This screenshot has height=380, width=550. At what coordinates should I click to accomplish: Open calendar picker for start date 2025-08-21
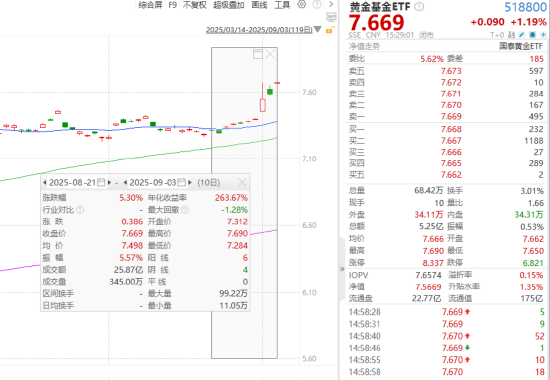pyautogui.click(x=101, y=182)
